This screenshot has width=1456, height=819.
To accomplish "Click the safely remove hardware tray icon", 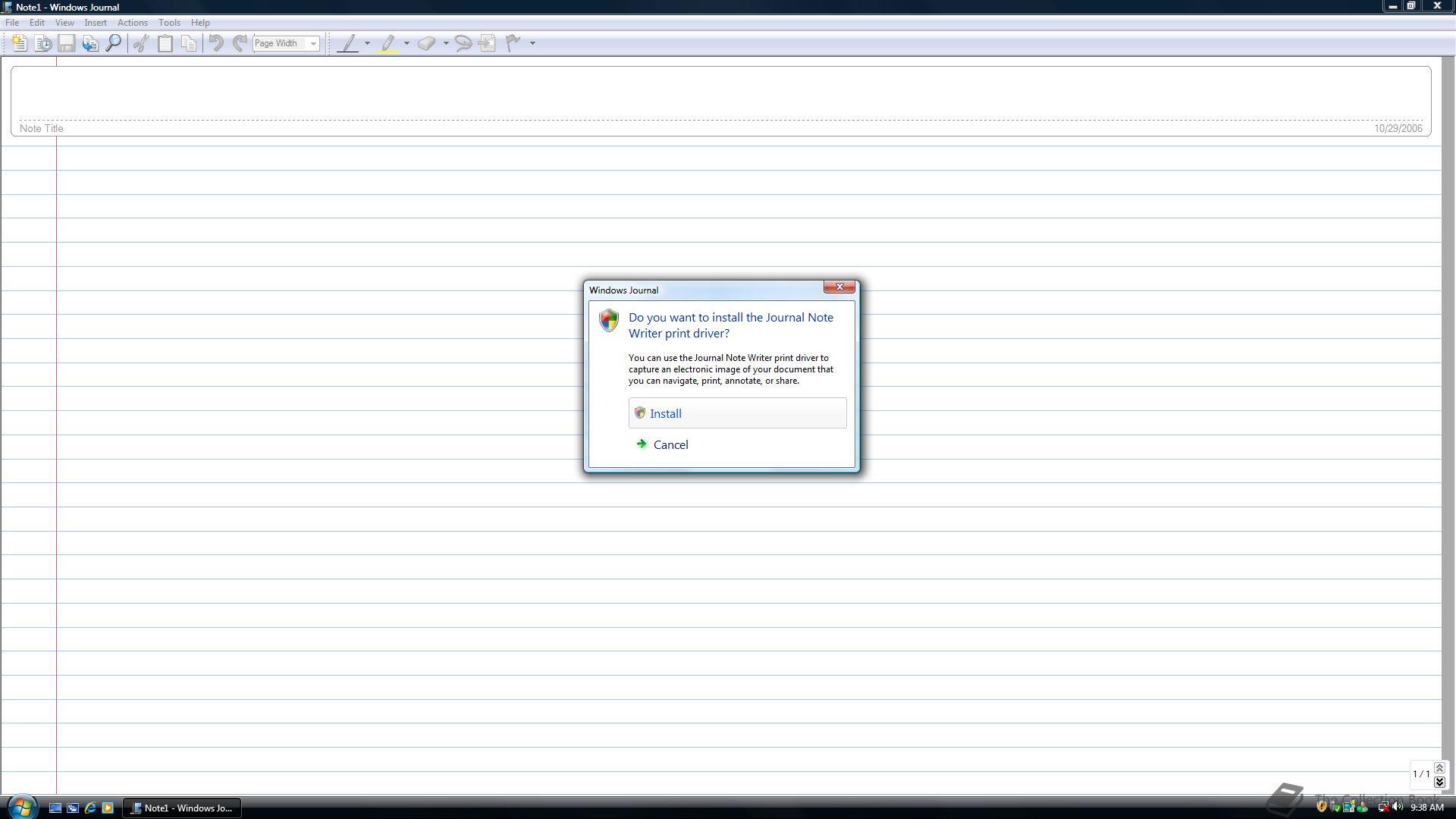I will (1335, 807).
